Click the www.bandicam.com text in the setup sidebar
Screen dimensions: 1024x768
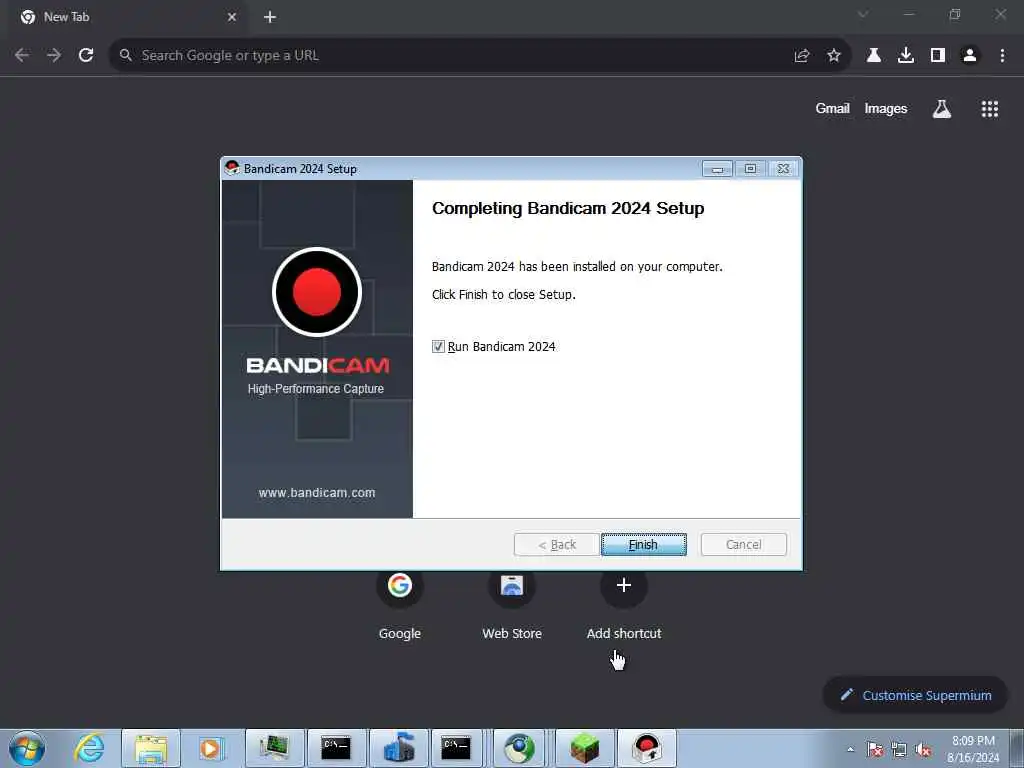pos(317,492)
